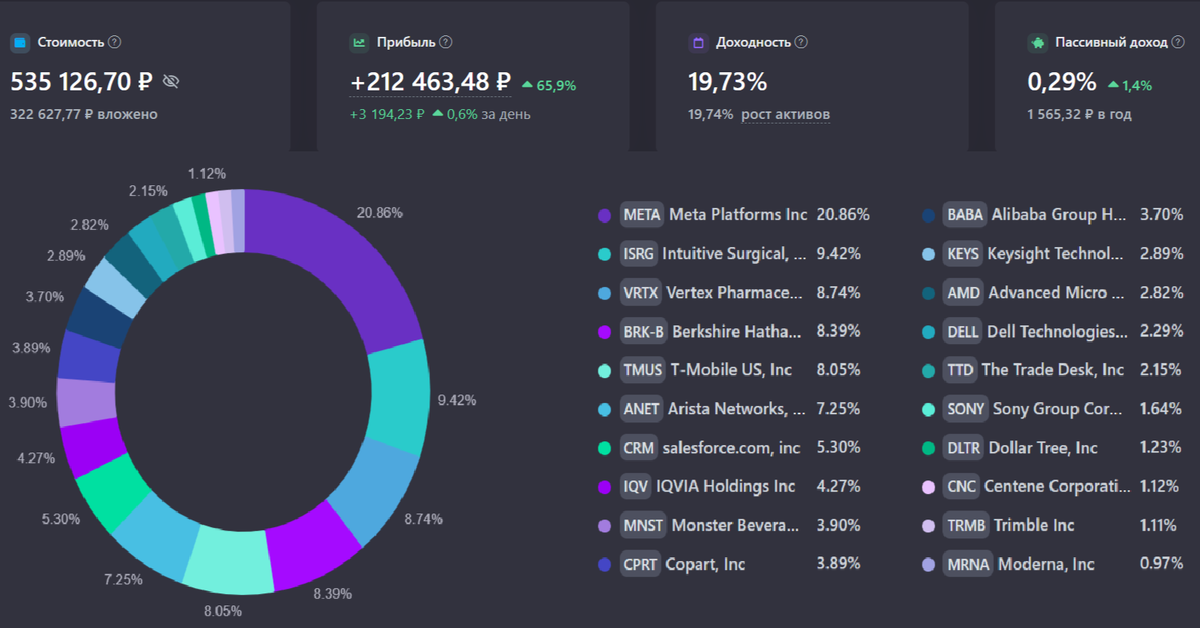Click the Dollar Tree, Inc legend name
Screen dimensions: 1200x628
(1043, 448)
